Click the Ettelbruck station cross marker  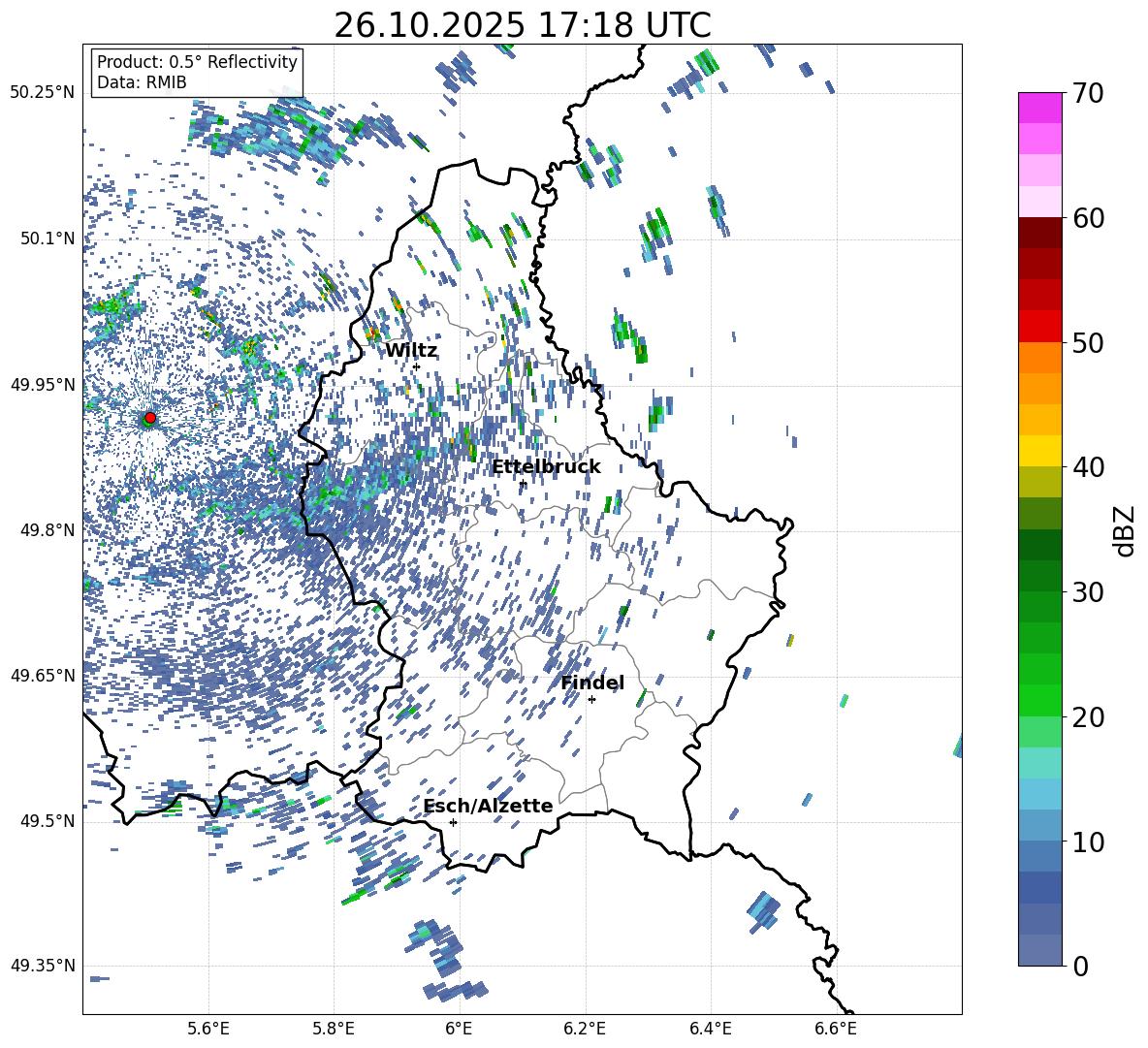coord(523,484)
